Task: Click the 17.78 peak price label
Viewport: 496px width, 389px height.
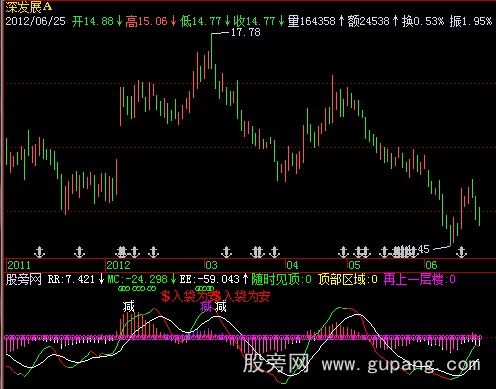Action: pyautogui.click(x=245, y=32)
